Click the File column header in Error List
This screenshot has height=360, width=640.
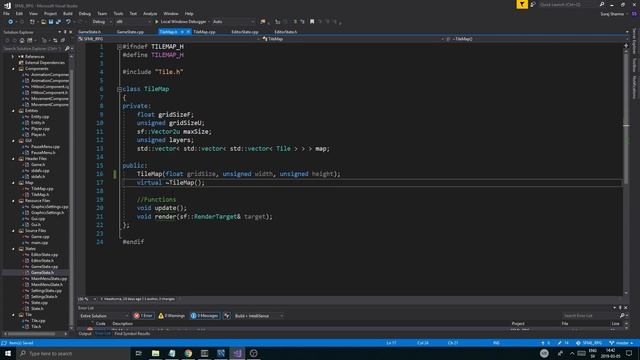[x=565, y=324]
